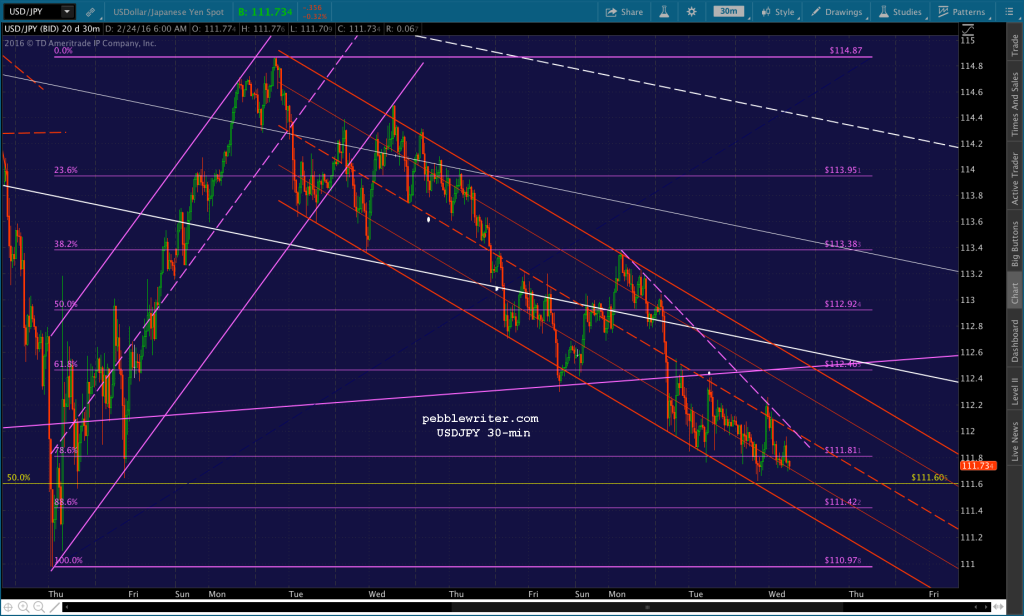Open the Drawings menu
This screenshot has width=1024, height=616.
837,12
